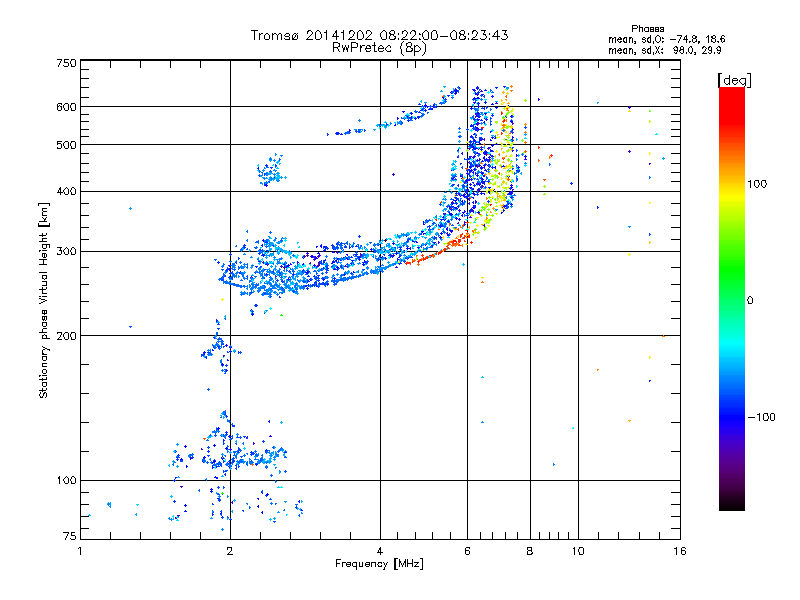Click the frequency axis tick label "4"
The height and width of the screenshot is (600, 800).
[x=380, y=551]
